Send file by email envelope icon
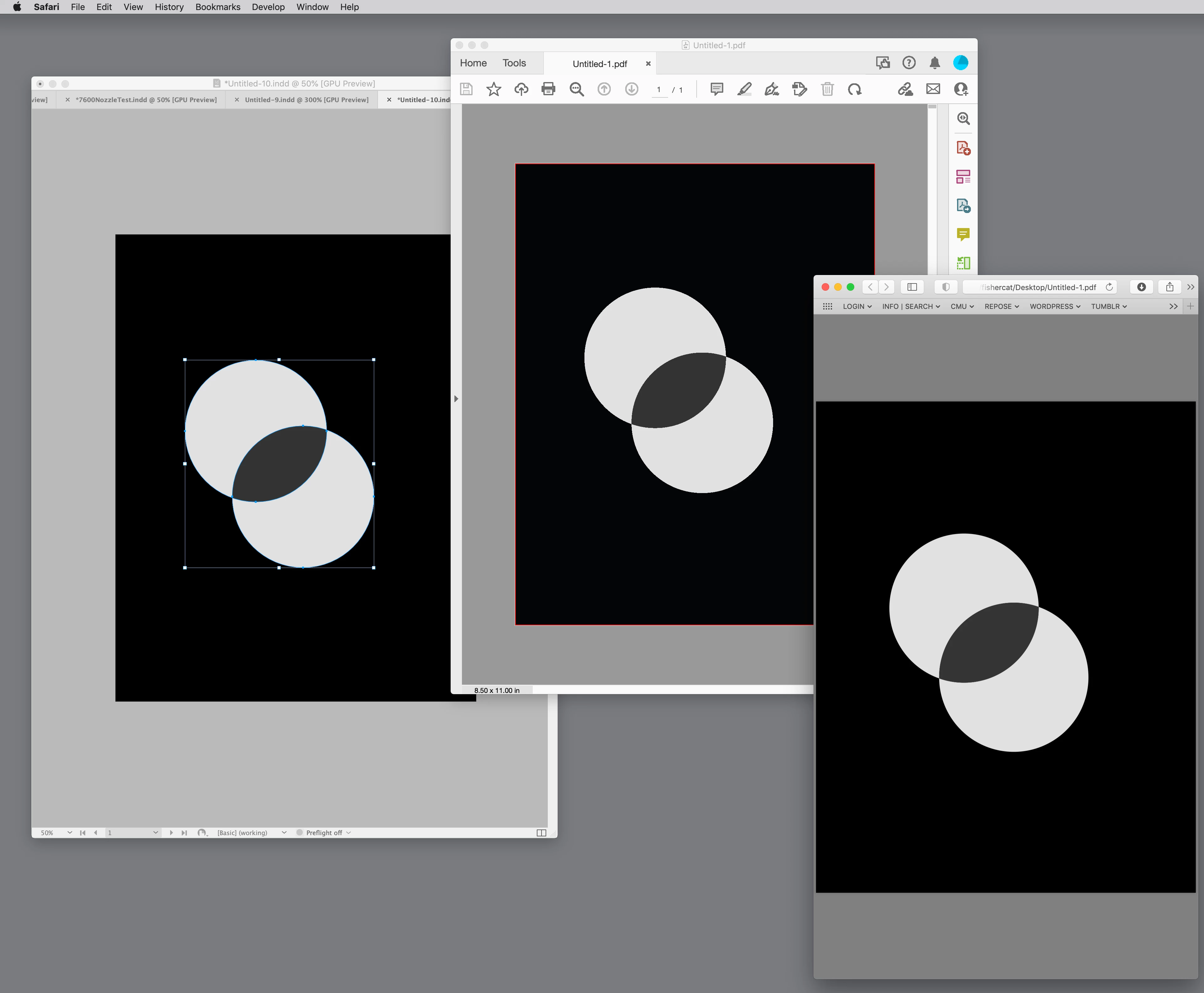 (933, 89)
